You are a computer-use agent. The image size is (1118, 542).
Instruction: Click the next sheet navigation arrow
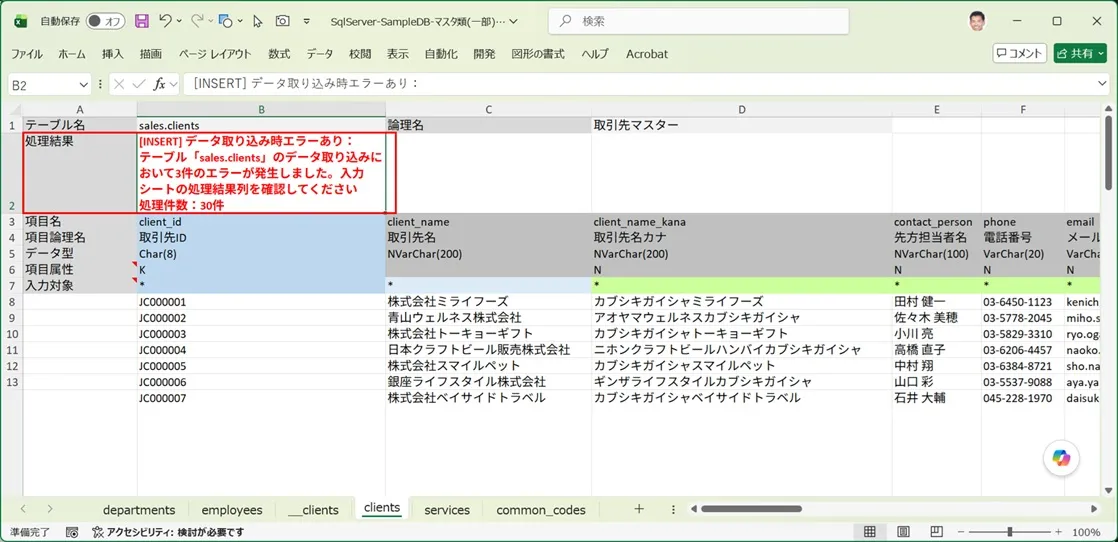(x=49, y=508)
